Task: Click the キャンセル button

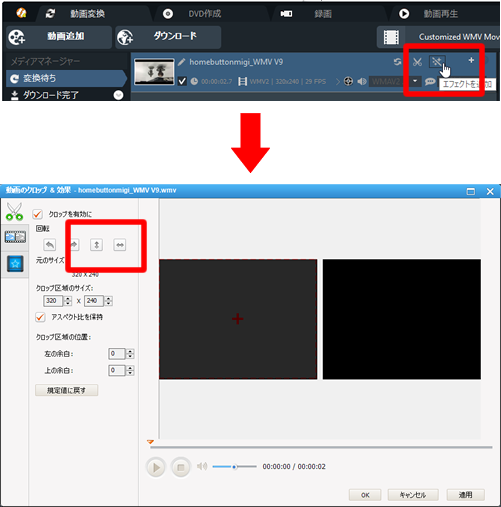Action: (413, 495)
